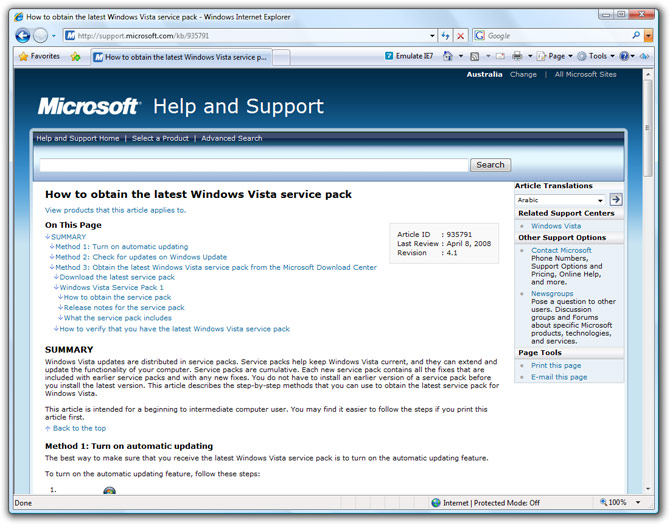This screenshot has height=525, width=670.
Task: Click the scrollbar down arrow
Action: coord(648,489)
